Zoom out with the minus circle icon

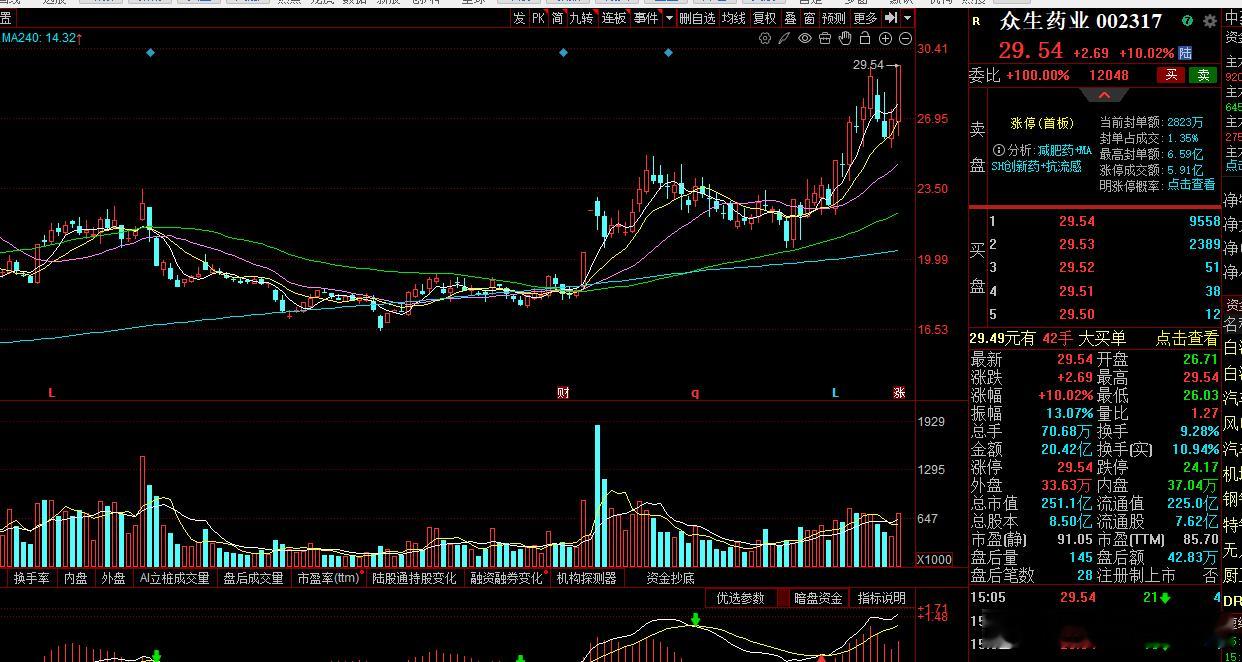click(x=905, y=38)
